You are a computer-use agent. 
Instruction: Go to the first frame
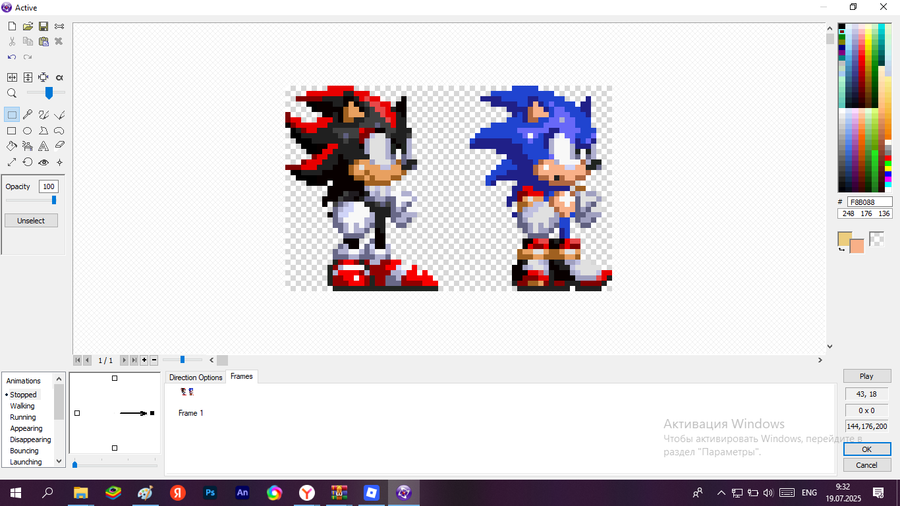(x=77, y=360)
